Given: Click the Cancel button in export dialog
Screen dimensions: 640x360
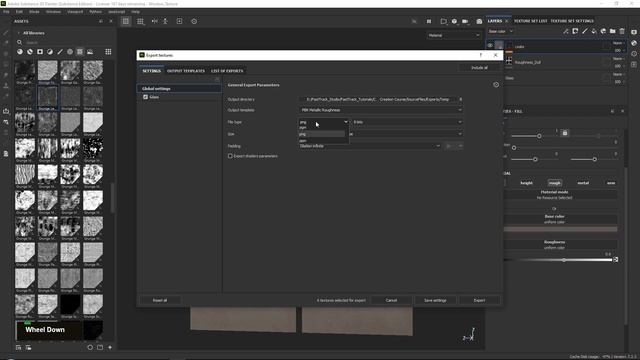Looking at the screenshot, I should [x=391, y=300].
